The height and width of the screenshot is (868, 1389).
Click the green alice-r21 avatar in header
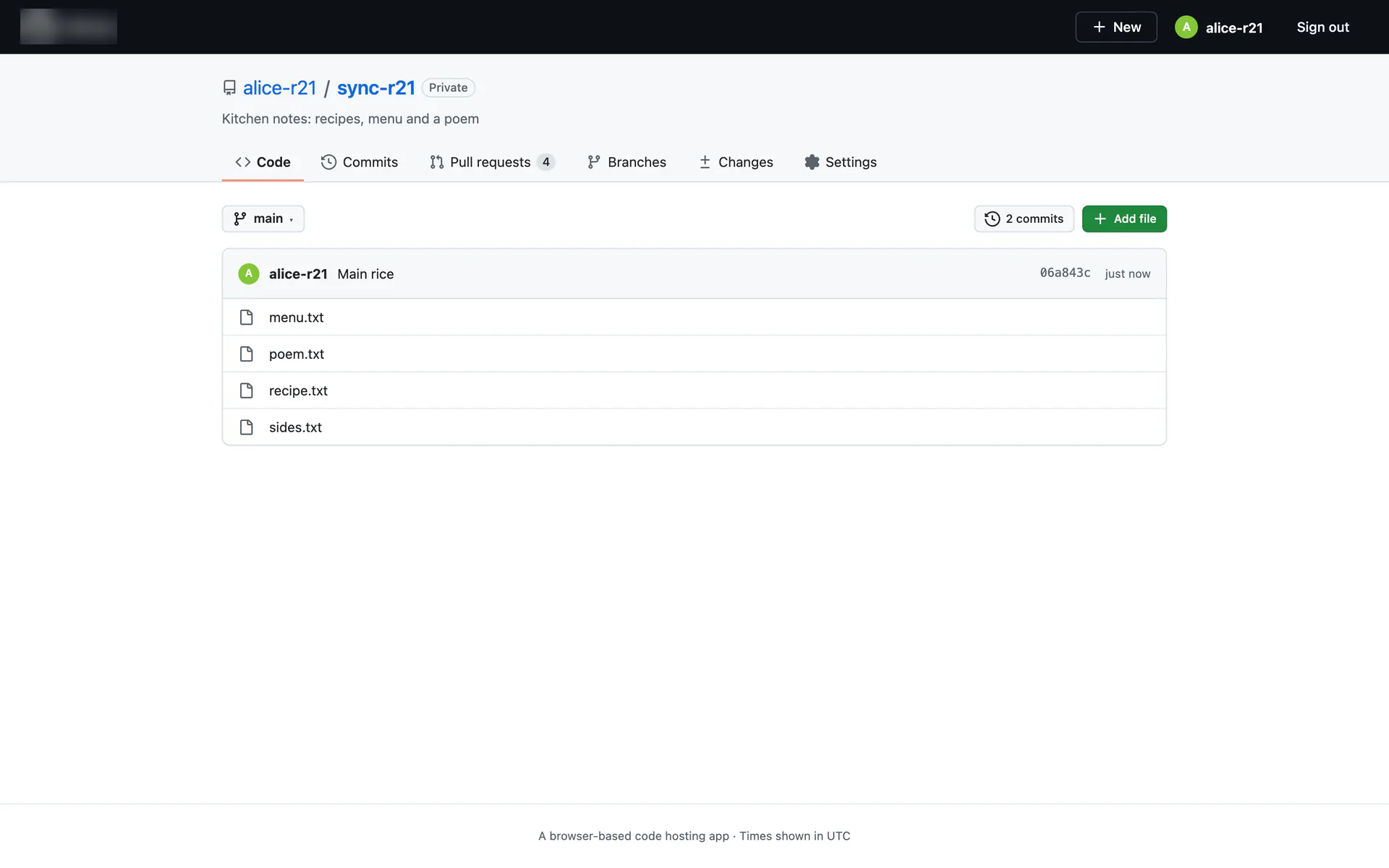[x=1186, y=27]
